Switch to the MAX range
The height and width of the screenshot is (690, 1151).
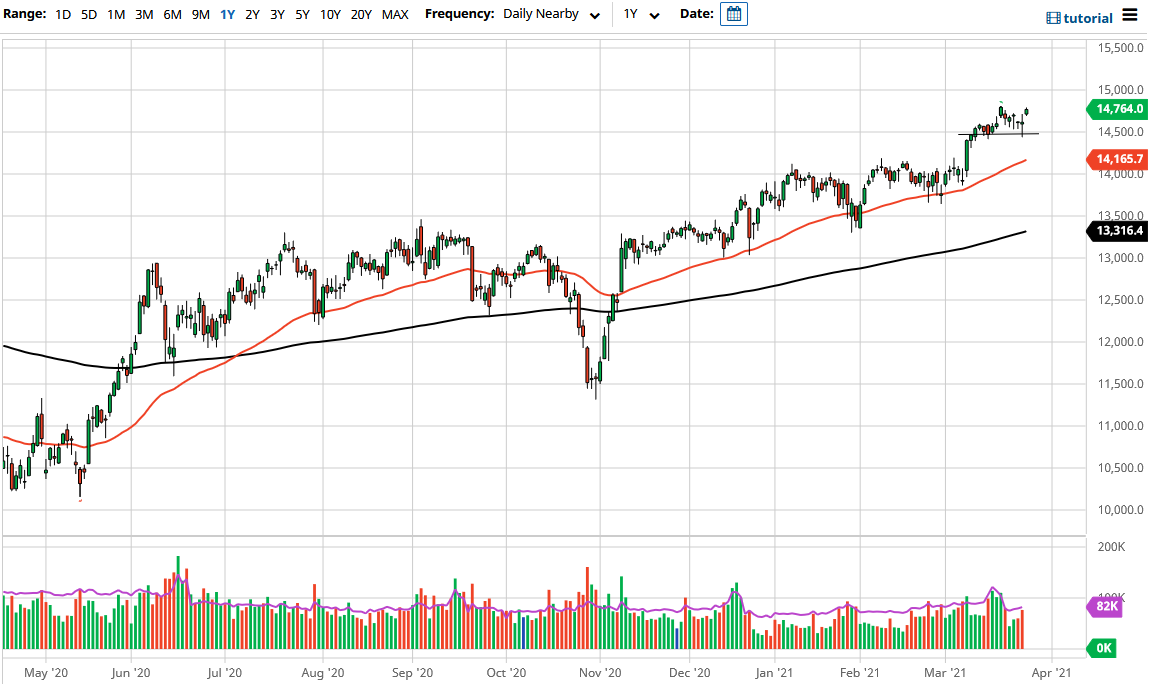[395, 15]
